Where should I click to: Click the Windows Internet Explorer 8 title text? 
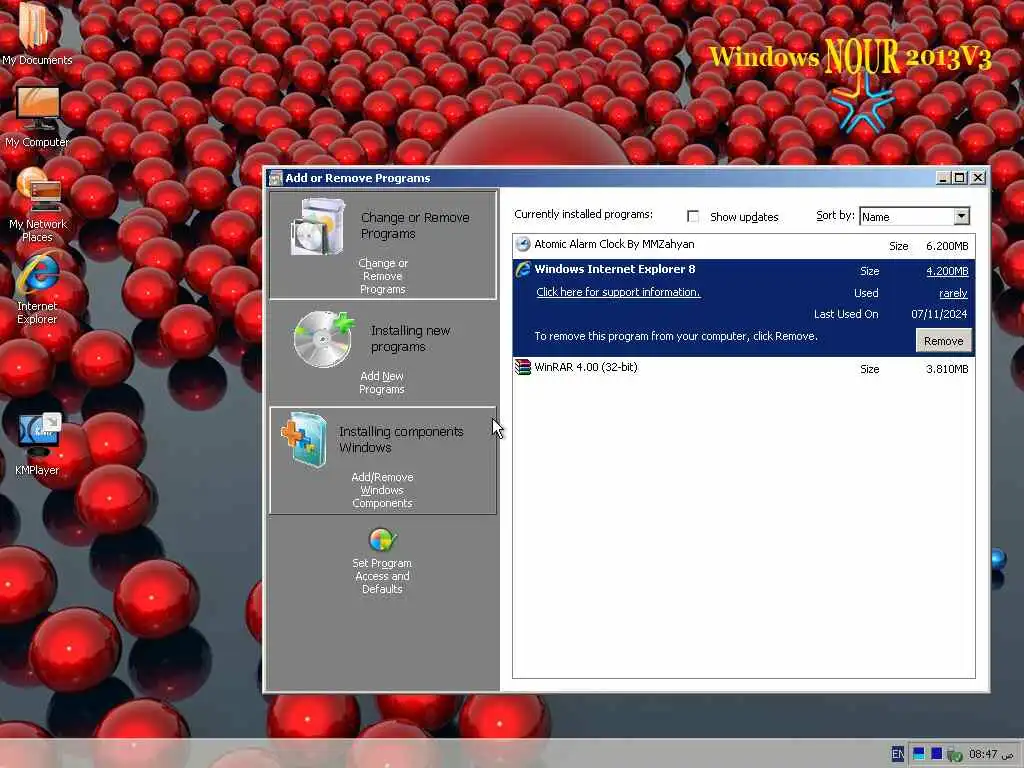pyautogui.click(x=615, y=269)
